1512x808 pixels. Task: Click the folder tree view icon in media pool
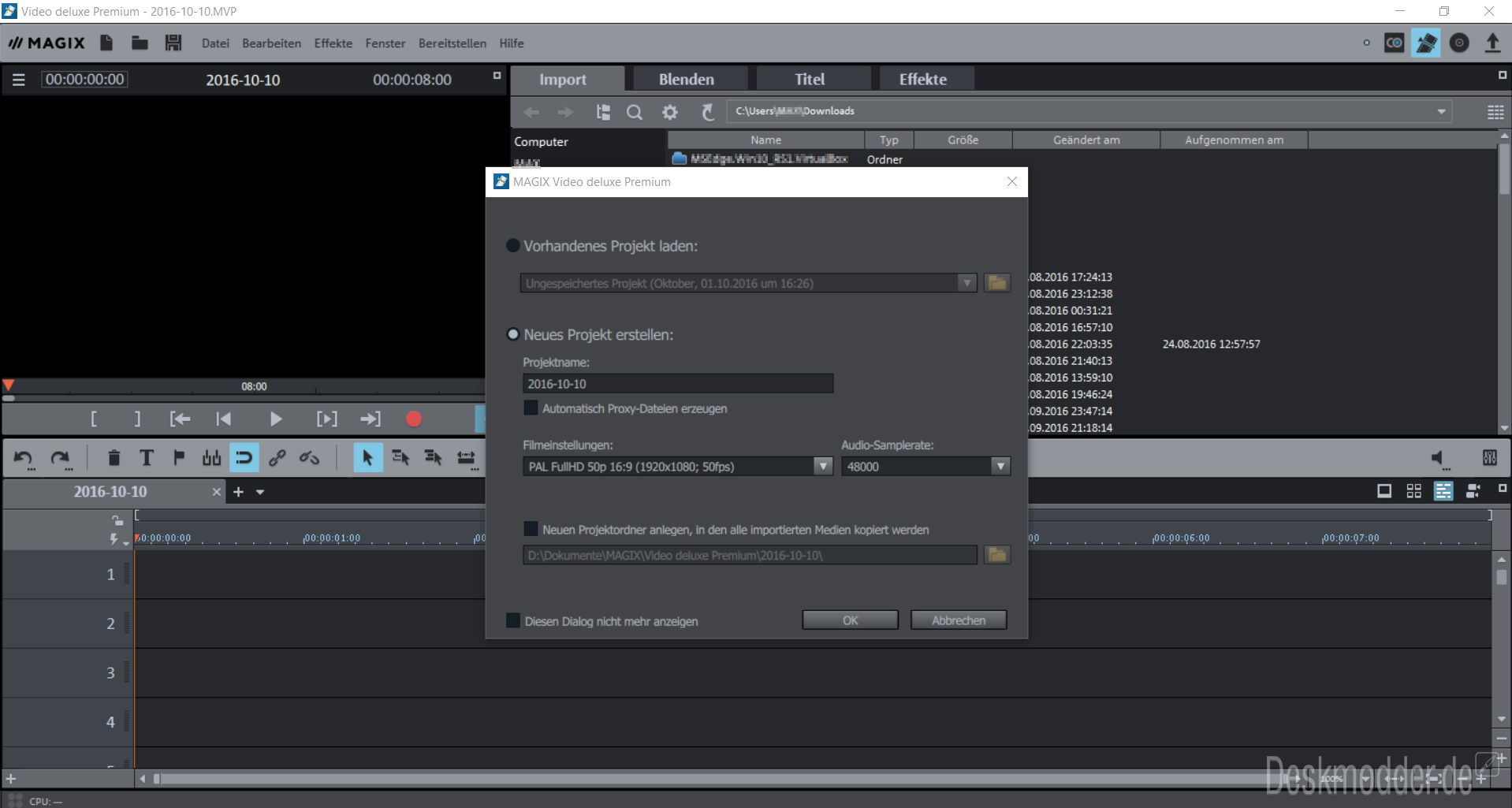[603, 112]
